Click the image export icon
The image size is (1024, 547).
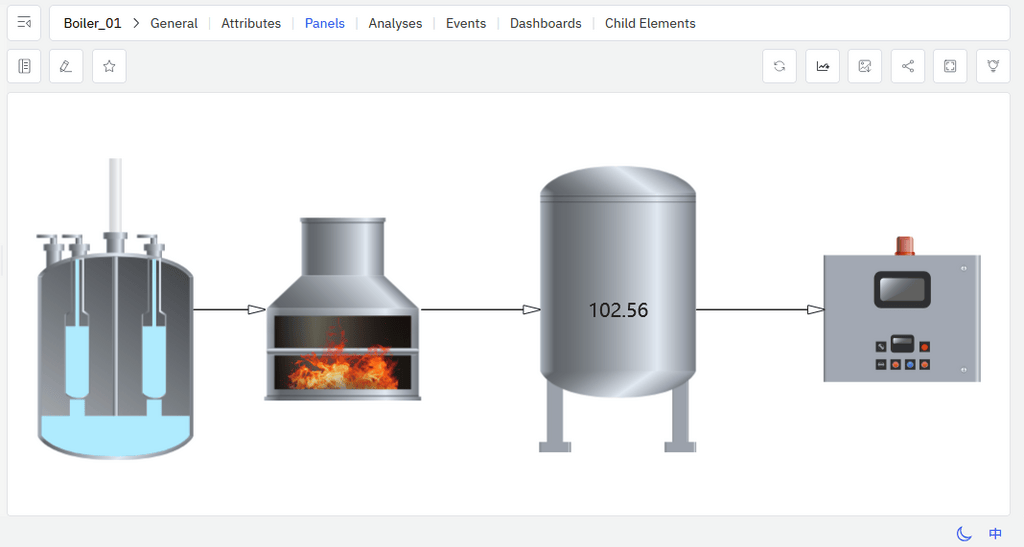coord(865,66)
